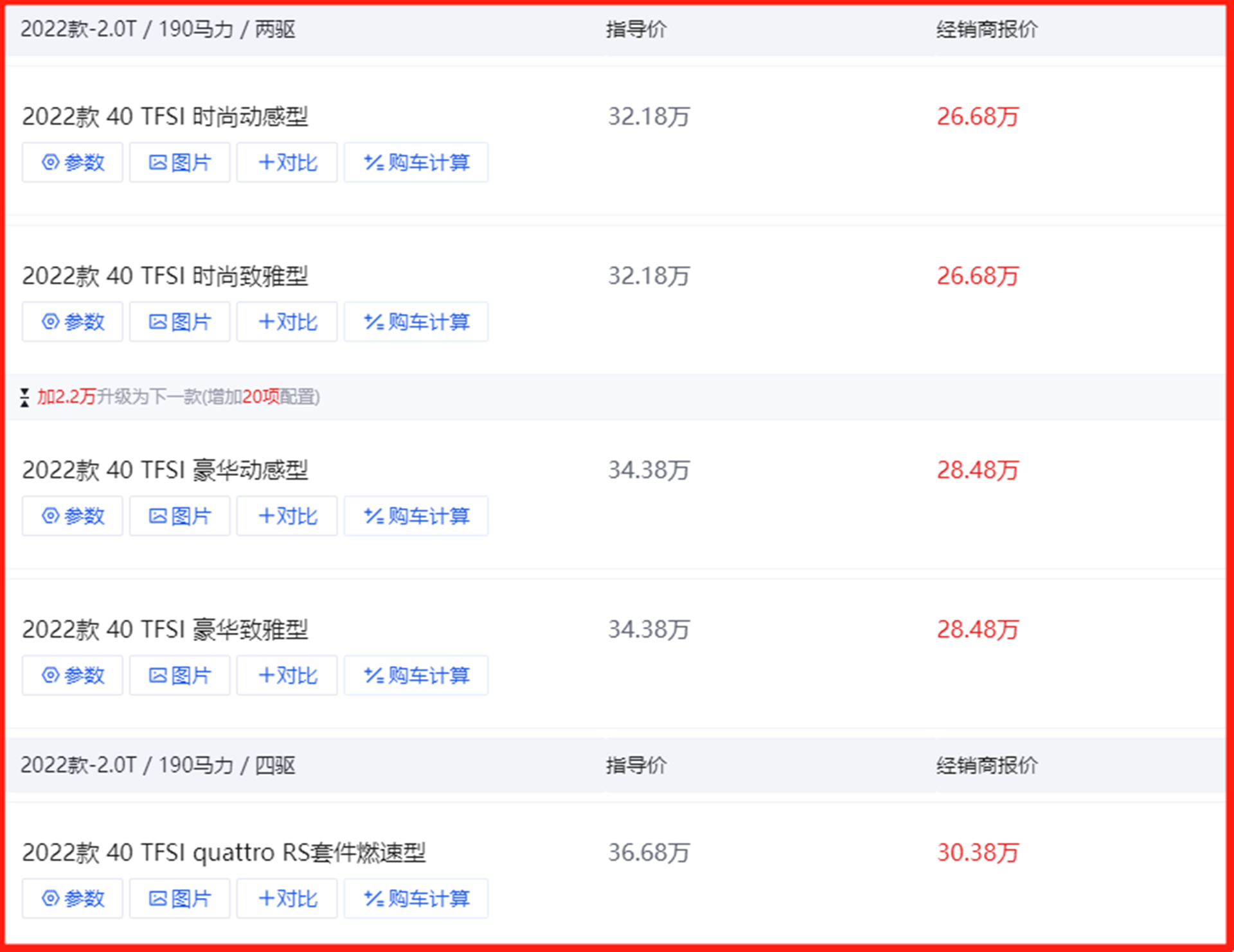
Task: Click dealer price 28.48万 for 豪华动感型
Action: coord(978,470)
